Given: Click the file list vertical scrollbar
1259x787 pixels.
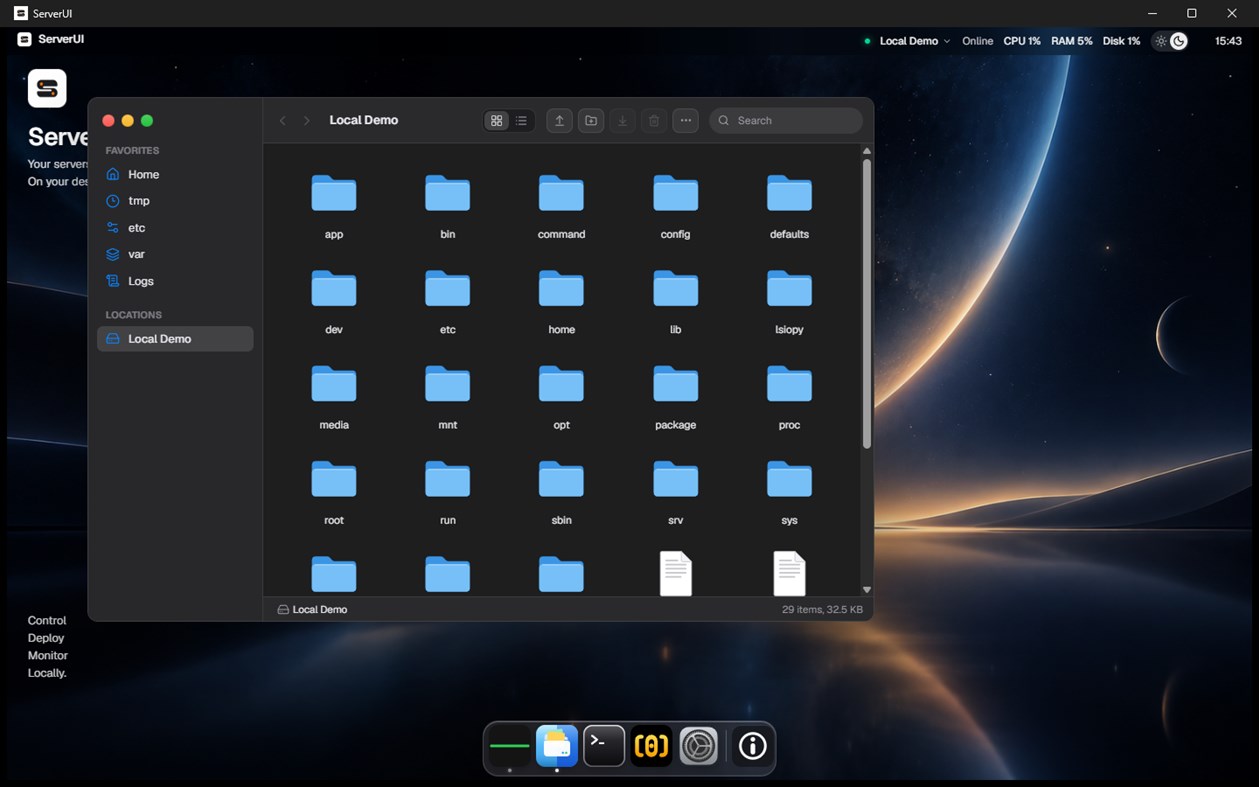Looking at the screenshot, I should 866,304.
